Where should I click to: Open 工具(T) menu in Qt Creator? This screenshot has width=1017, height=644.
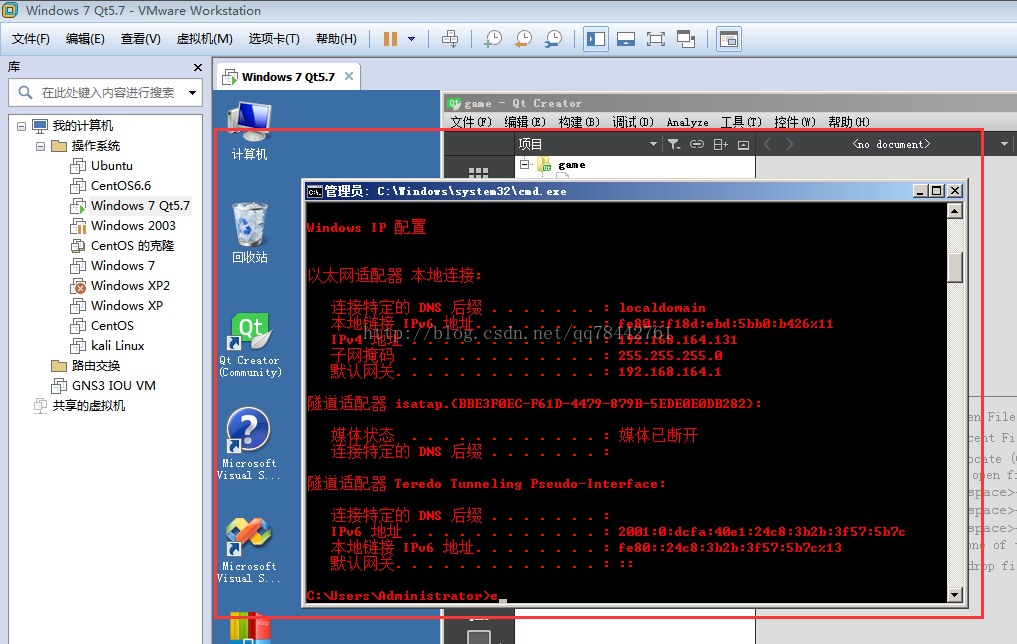[x=741, y=122]
